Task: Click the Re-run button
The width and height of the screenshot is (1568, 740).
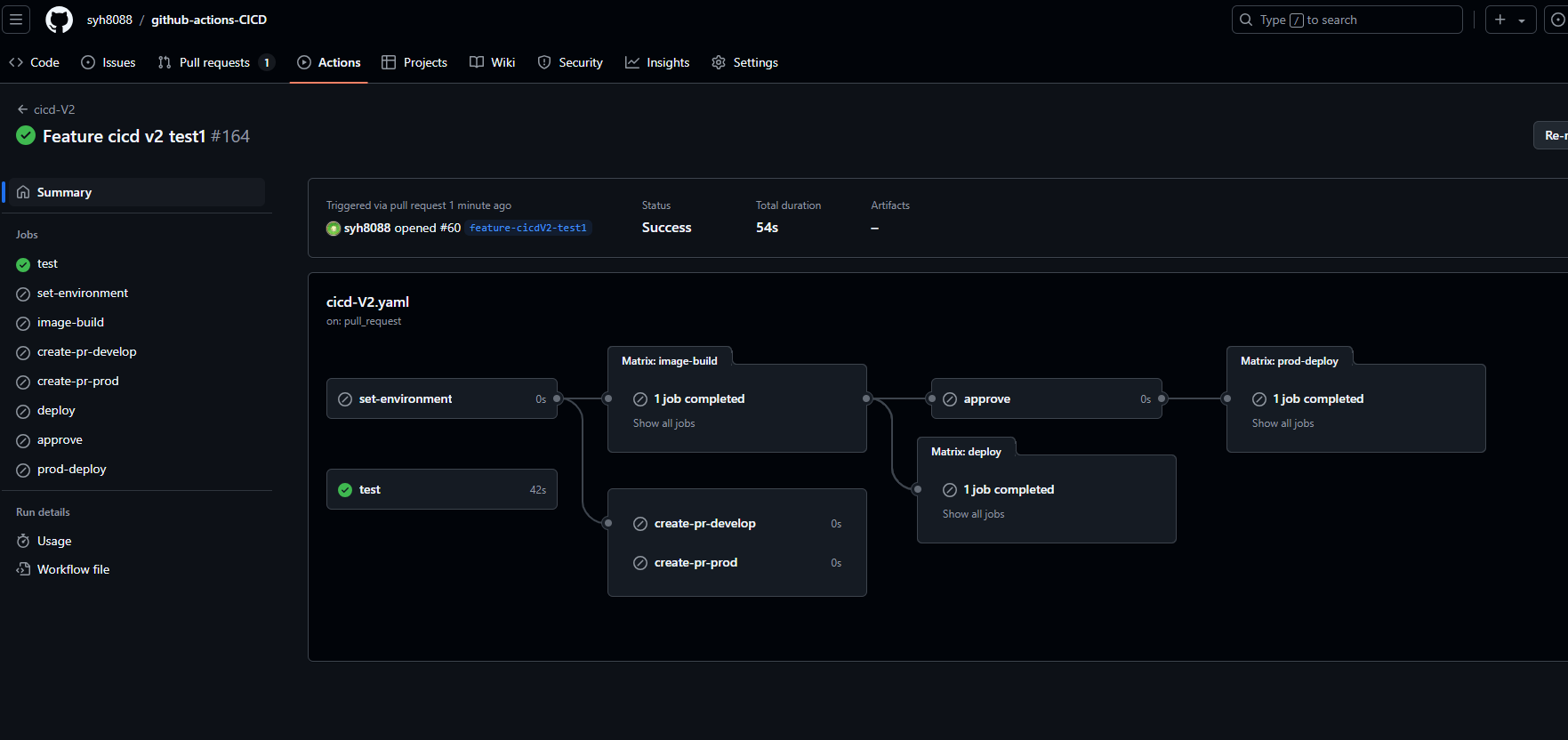Action: pyautogui.click(x=1551, y=135)
